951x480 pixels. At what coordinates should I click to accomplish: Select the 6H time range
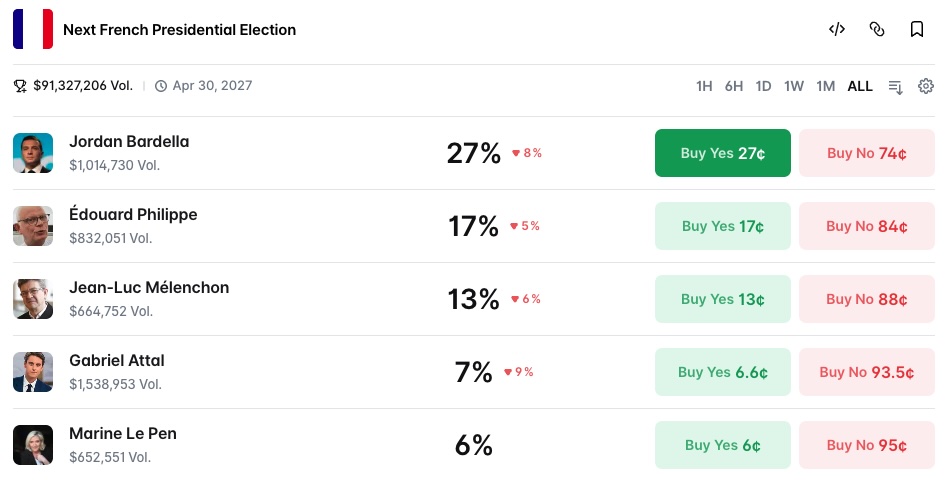coord(734,86)
